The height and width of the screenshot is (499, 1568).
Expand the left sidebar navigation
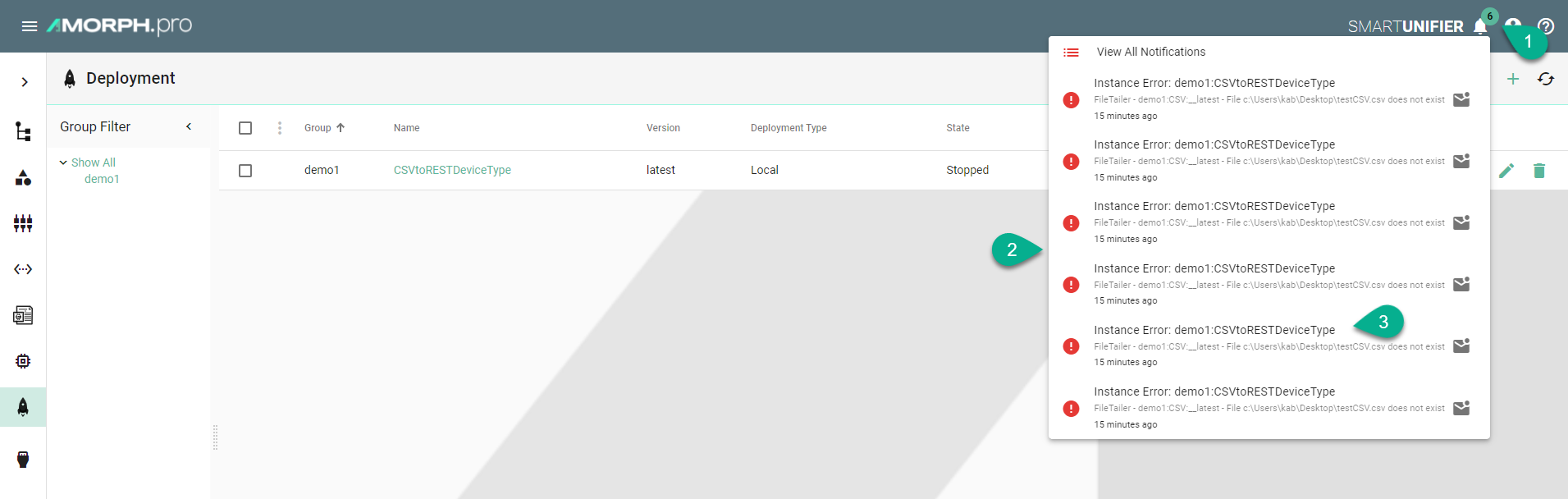pos(25,82)
